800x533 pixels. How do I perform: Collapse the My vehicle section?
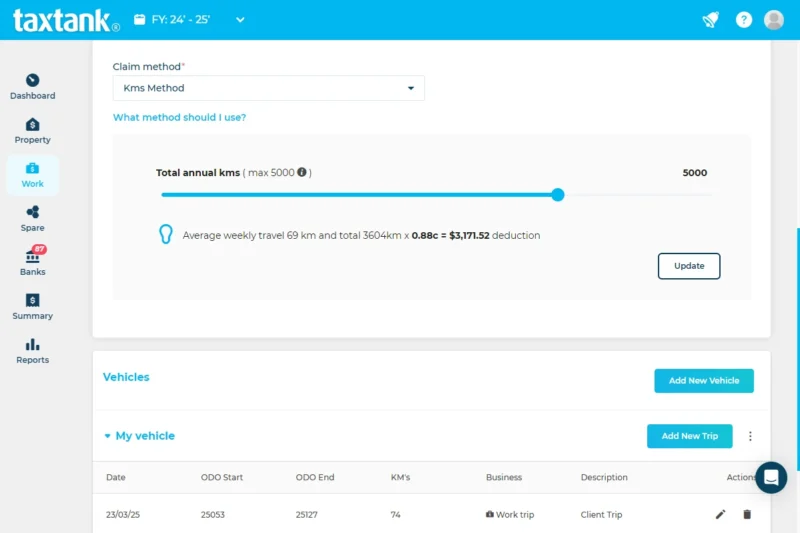coord(108,436)
